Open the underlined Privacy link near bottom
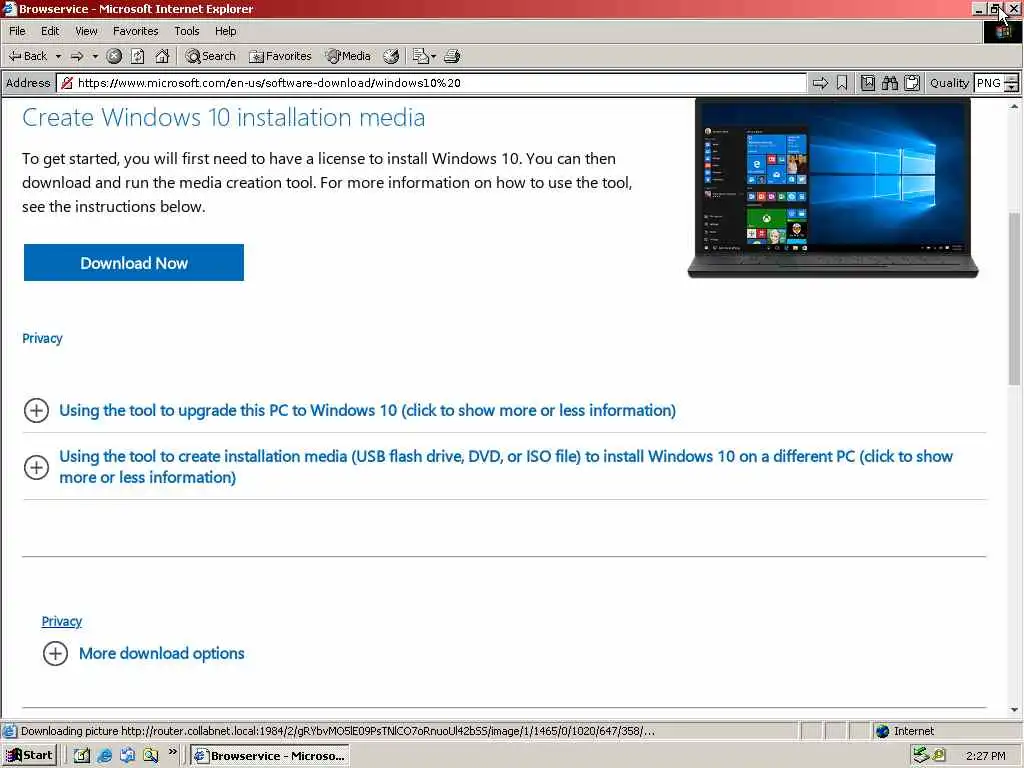 tap(62, 621)
